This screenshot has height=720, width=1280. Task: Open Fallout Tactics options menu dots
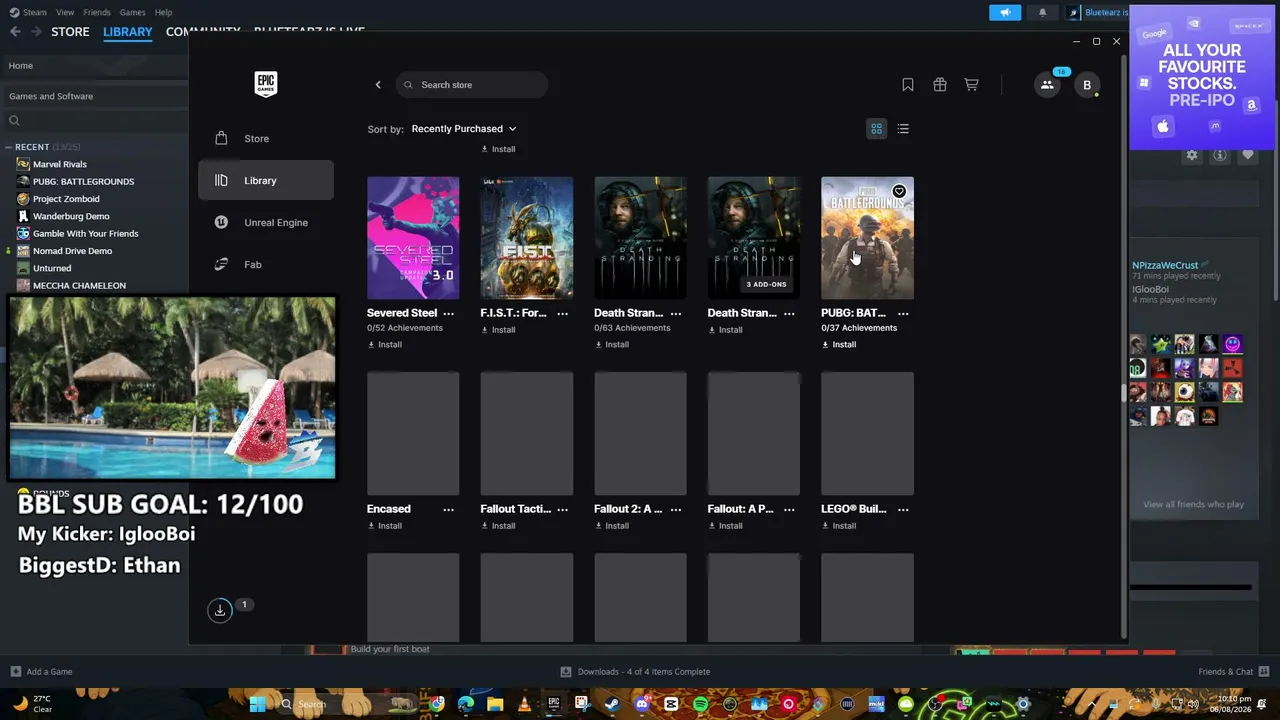pos(562,509)
